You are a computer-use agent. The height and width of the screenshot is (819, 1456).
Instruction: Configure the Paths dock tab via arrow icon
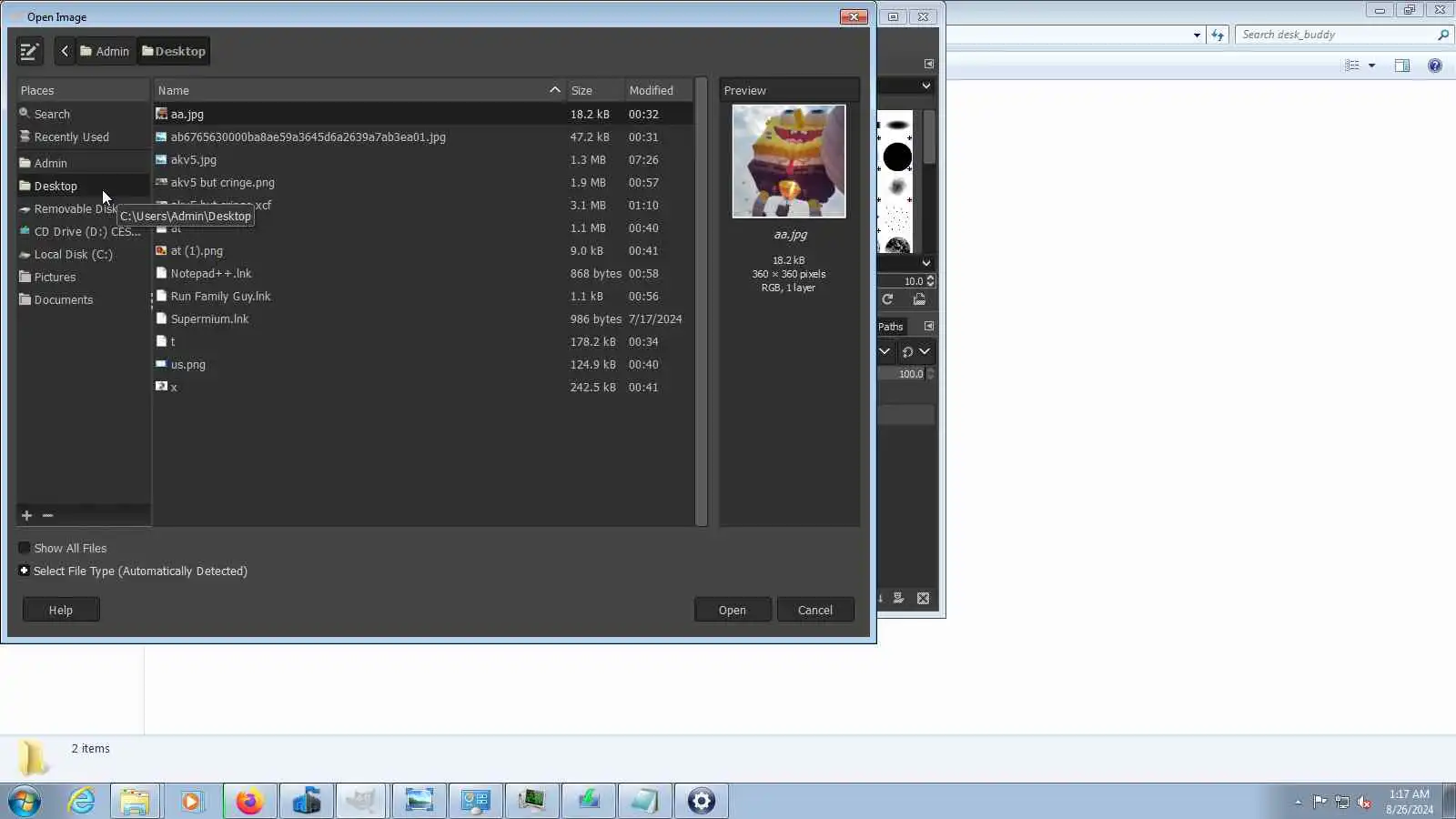pos(929,327)
